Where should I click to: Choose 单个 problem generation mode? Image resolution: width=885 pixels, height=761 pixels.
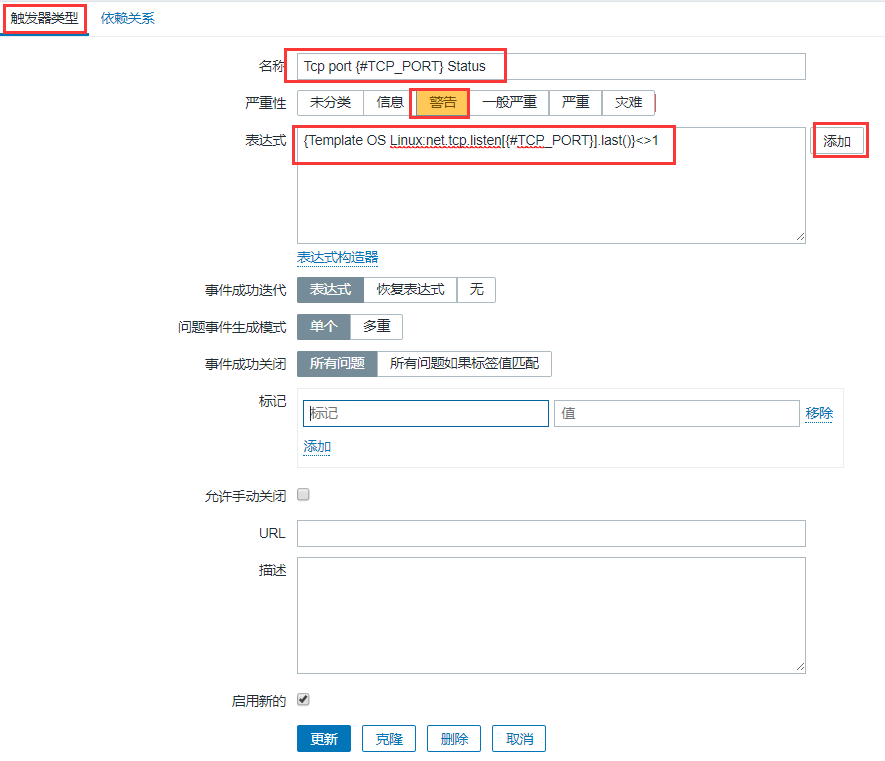[x=323, y=327]
